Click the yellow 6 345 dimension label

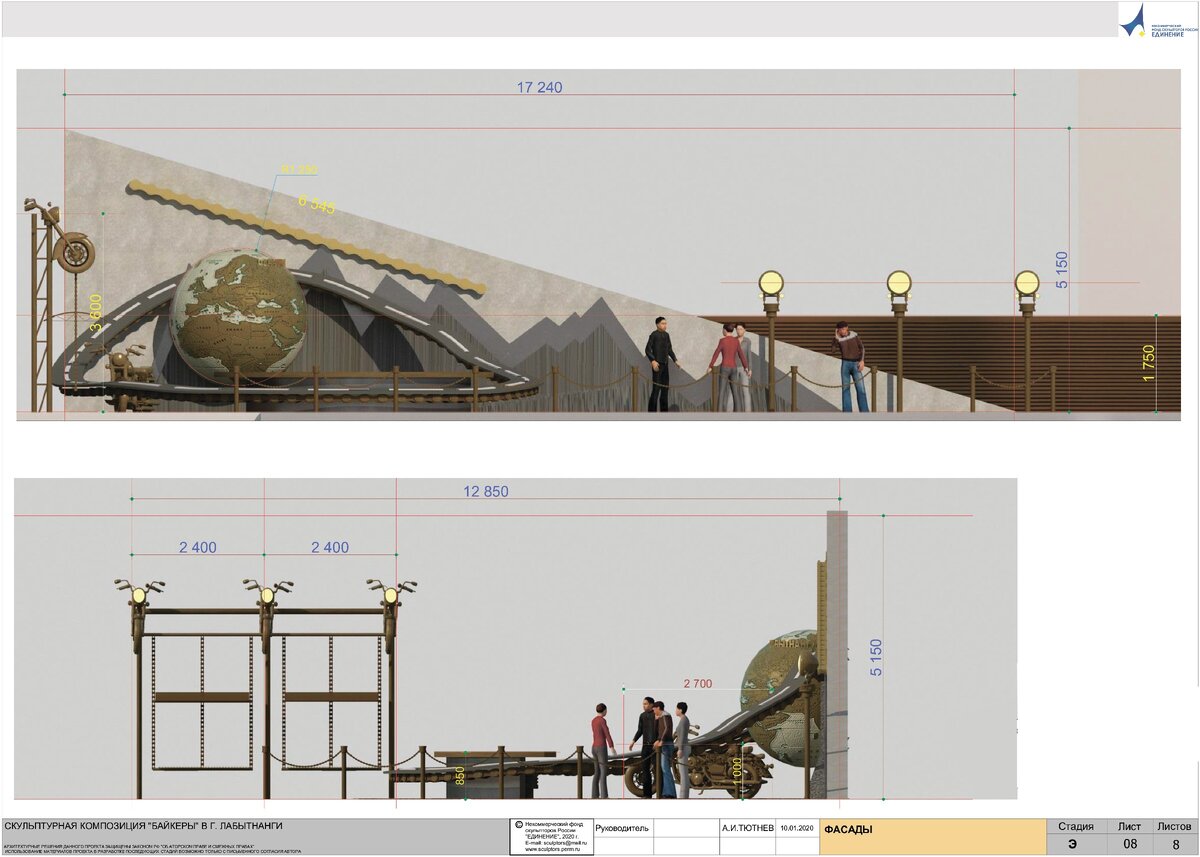tap(316, 204)
